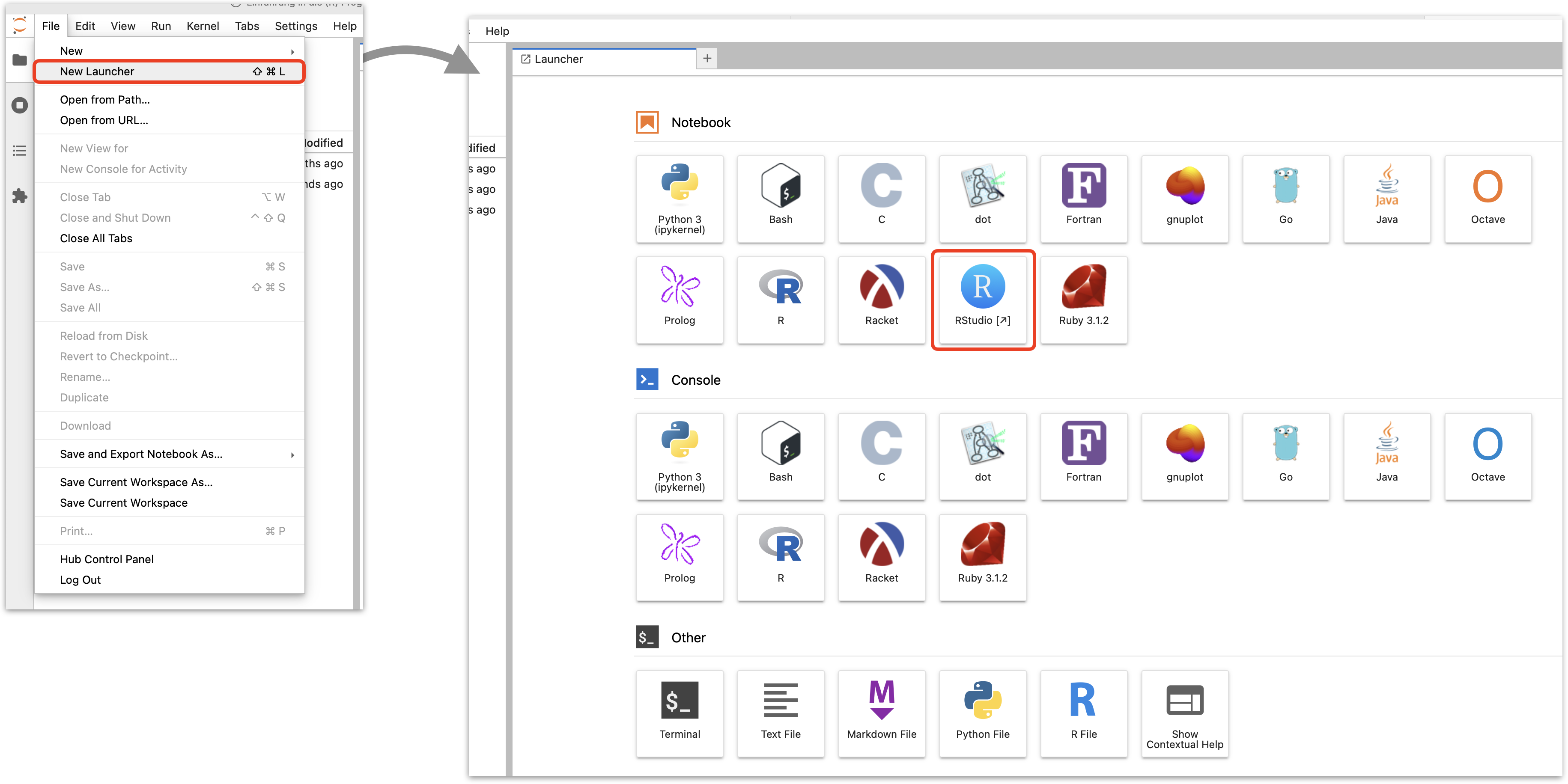This screenshot has height=784, width=1568.
Task: Open table of contents sidebar icon
Action: tap(19, 150)
